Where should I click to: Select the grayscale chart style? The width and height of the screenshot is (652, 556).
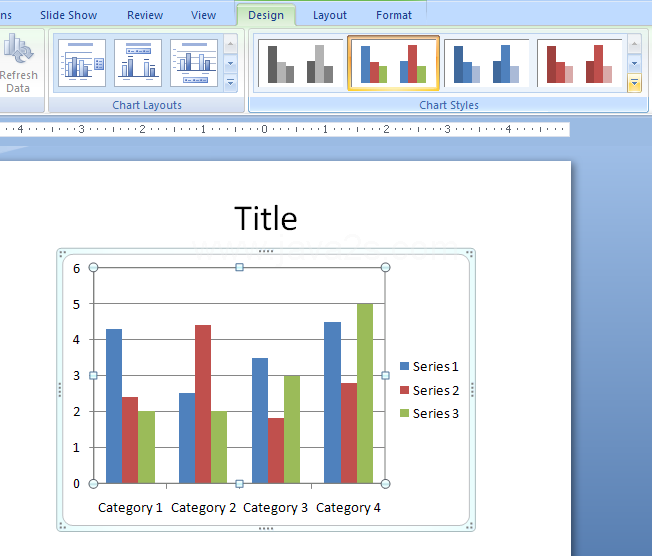pyautogui.click(x=300, y=63)
